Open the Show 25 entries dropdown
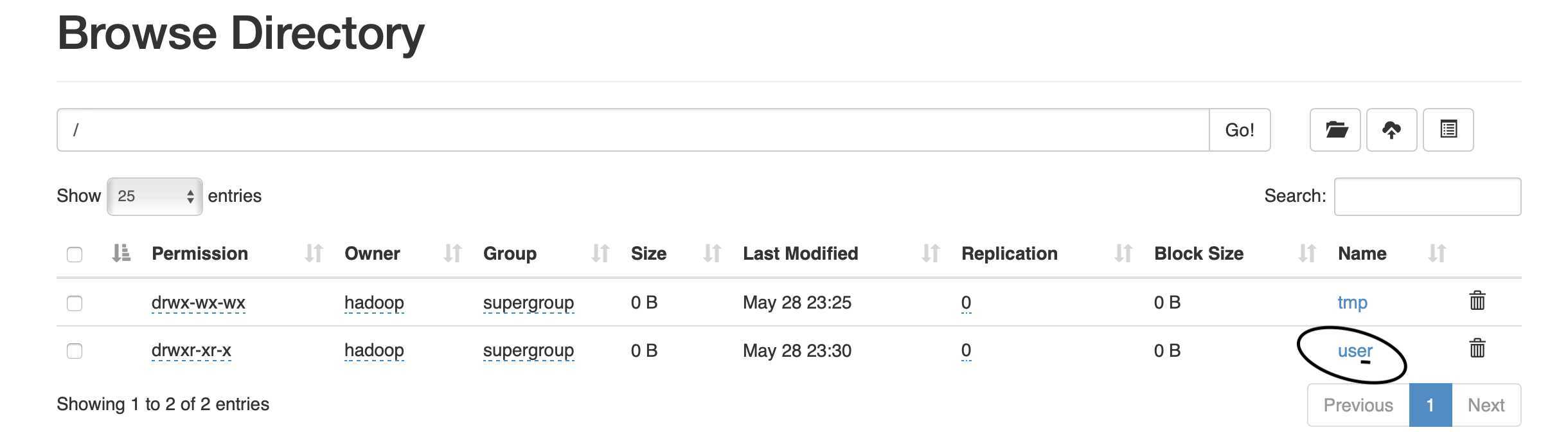1568x432 pixels. coord(155,196)
